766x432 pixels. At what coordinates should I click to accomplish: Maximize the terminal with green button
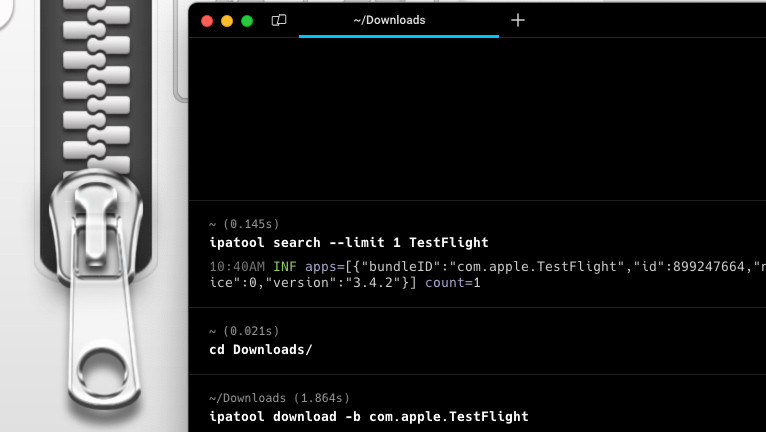247,21
